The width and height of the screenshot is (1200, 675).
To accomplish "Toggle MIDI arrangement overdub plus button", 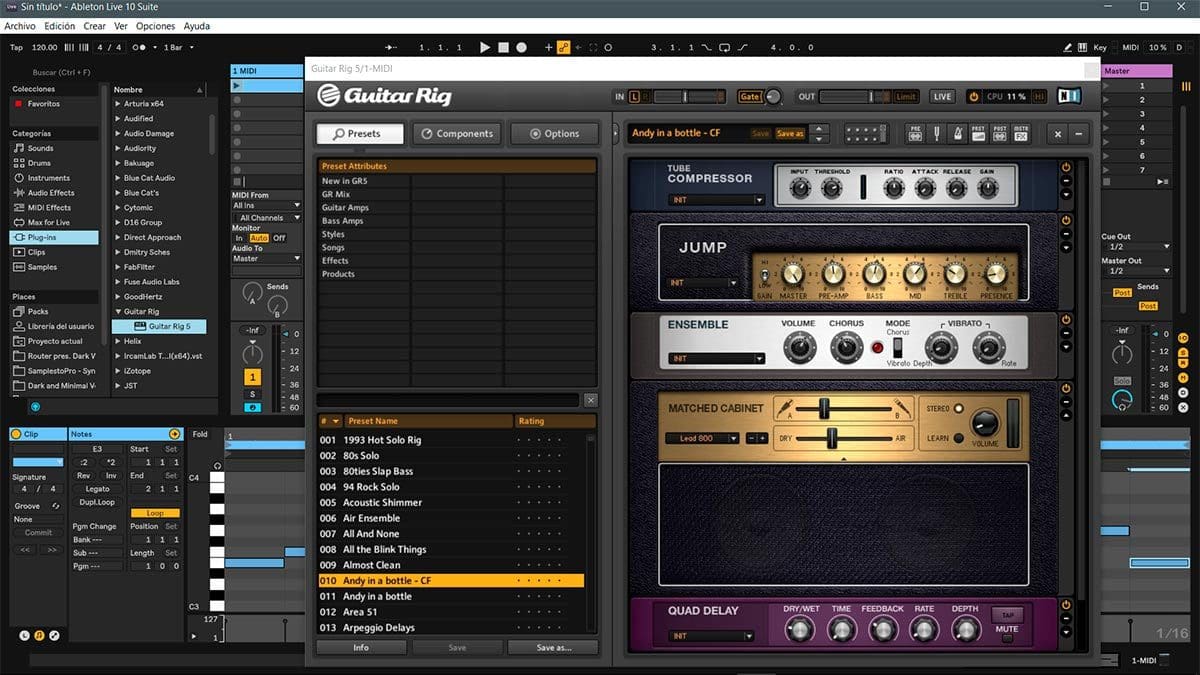I will click(x=548, y=47).
